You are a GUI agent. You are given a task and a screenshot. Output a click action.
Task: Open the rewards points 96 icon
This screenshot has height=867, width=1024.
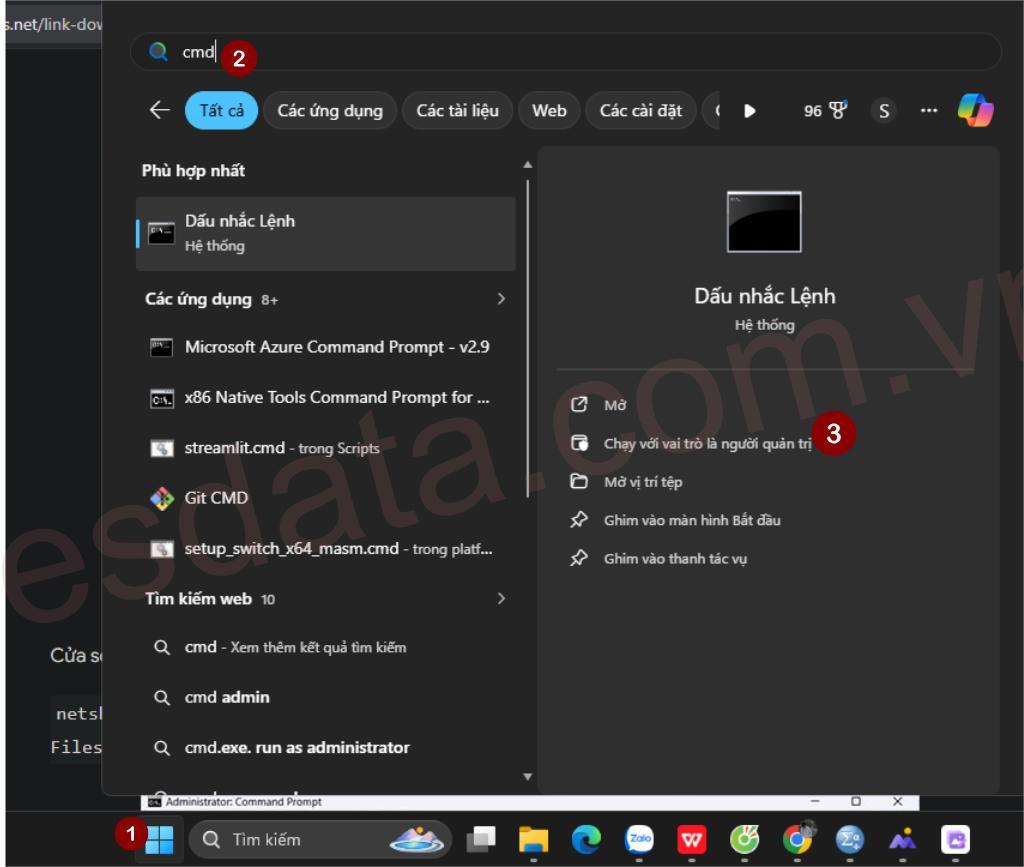pyautogui.click(x=825, y=111)
